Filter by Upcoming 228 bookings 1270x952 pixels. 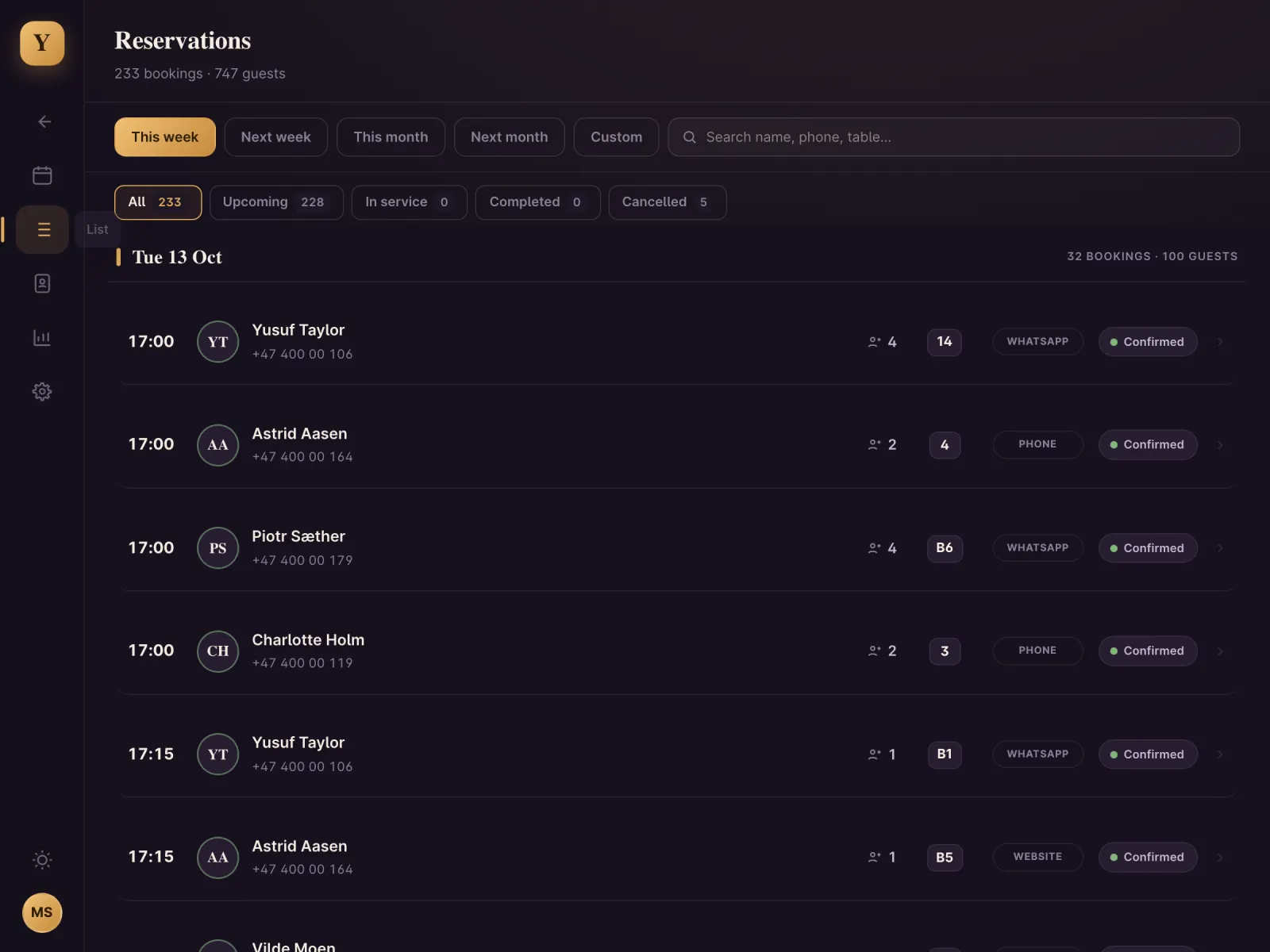[276, 202]
